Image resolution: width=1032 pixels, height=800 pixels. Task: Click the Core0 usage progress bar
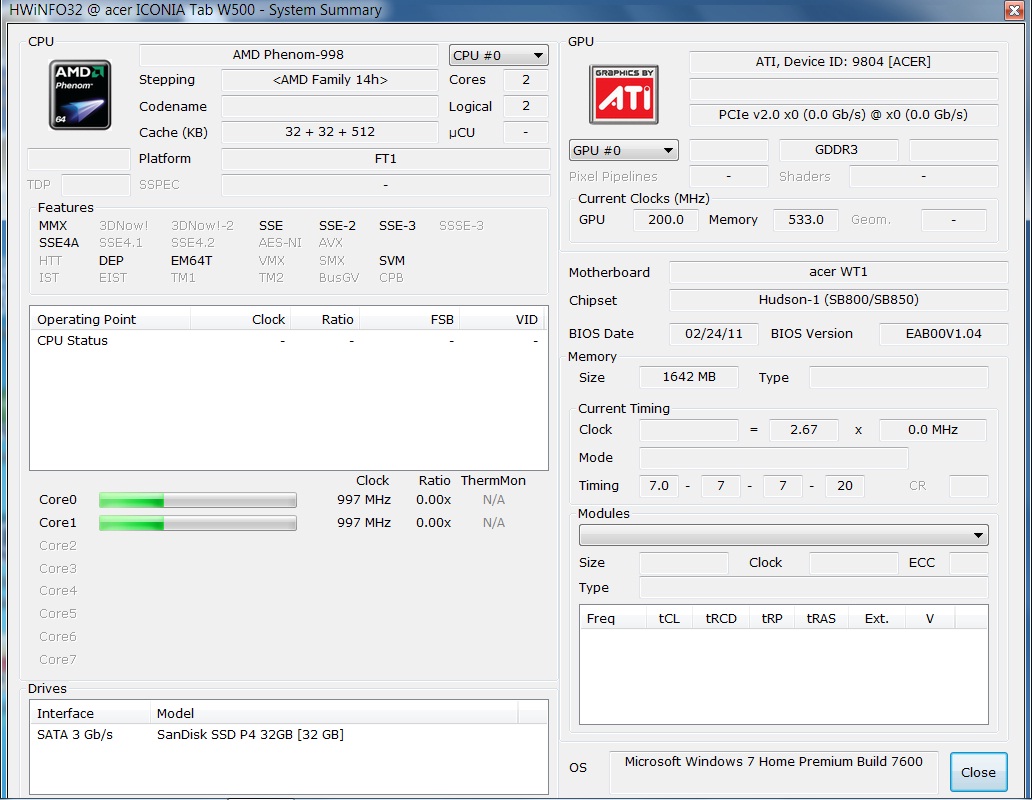click(x=197, y=500)
